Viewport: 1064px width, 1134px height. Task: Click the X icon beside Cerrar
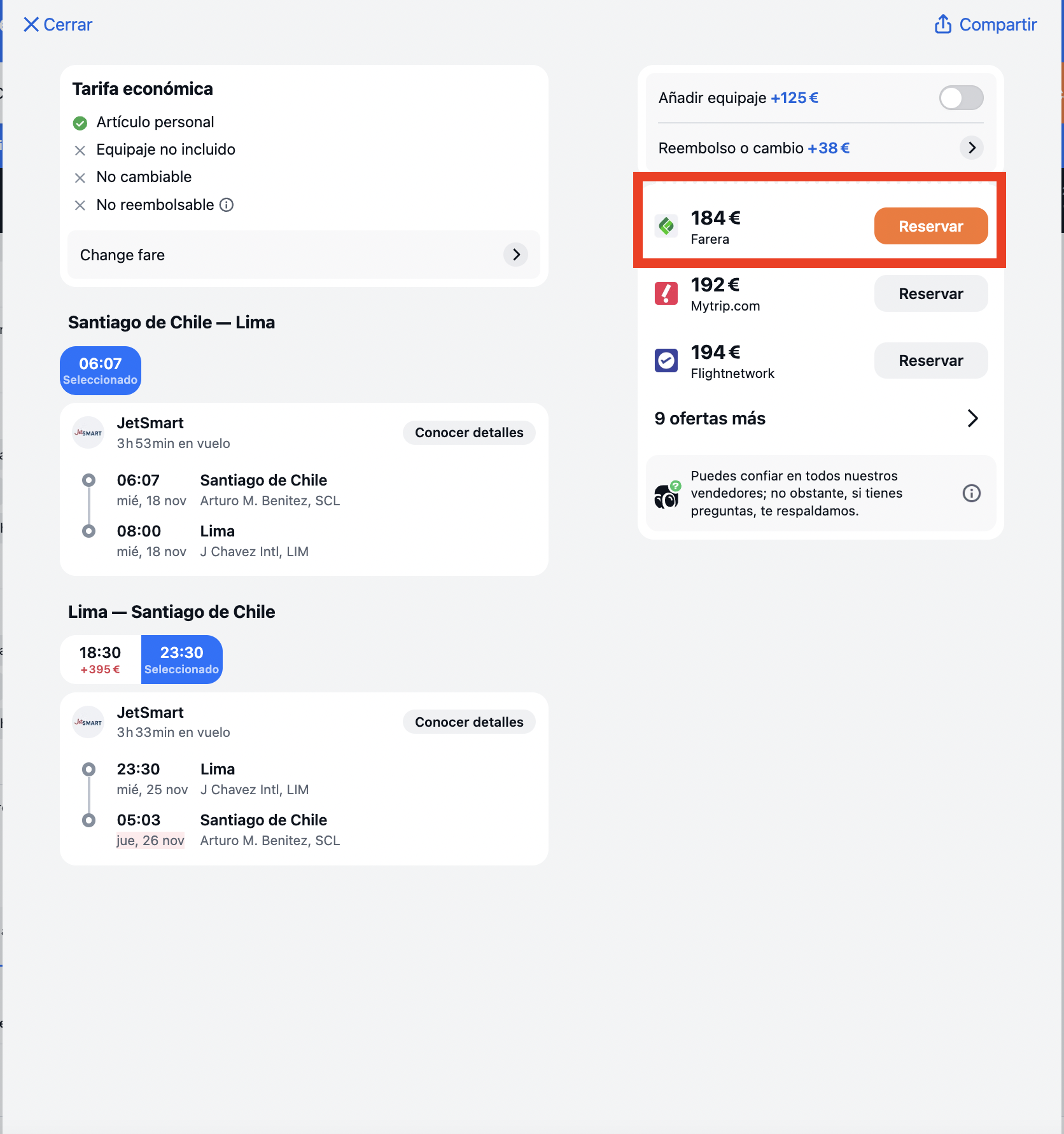point(31,25)
